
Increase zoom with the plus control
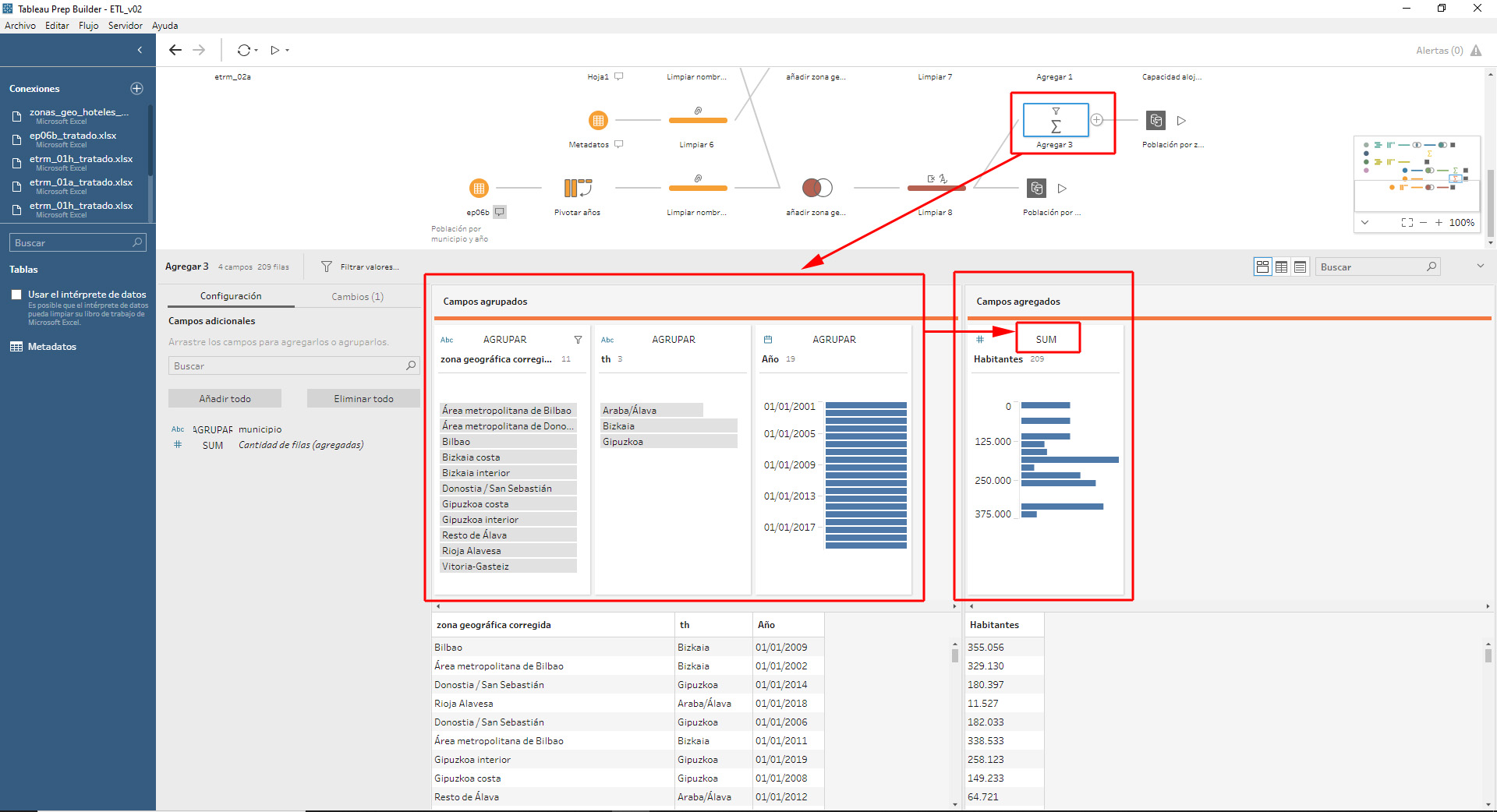tap(1438, 222)
